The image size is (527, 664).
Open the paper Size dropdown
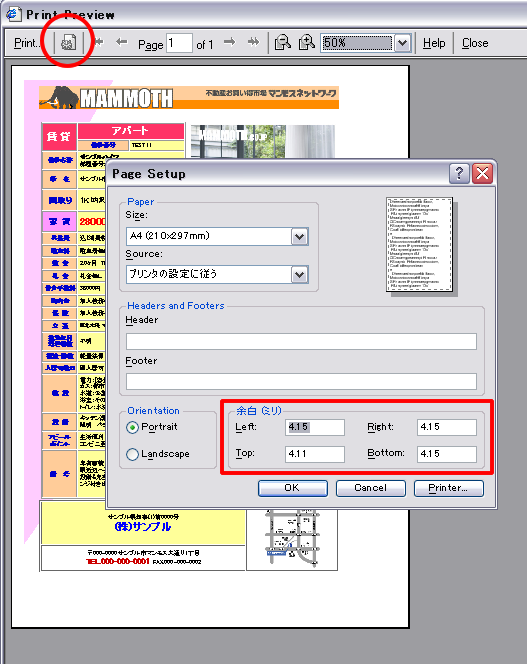pos(300,236)
